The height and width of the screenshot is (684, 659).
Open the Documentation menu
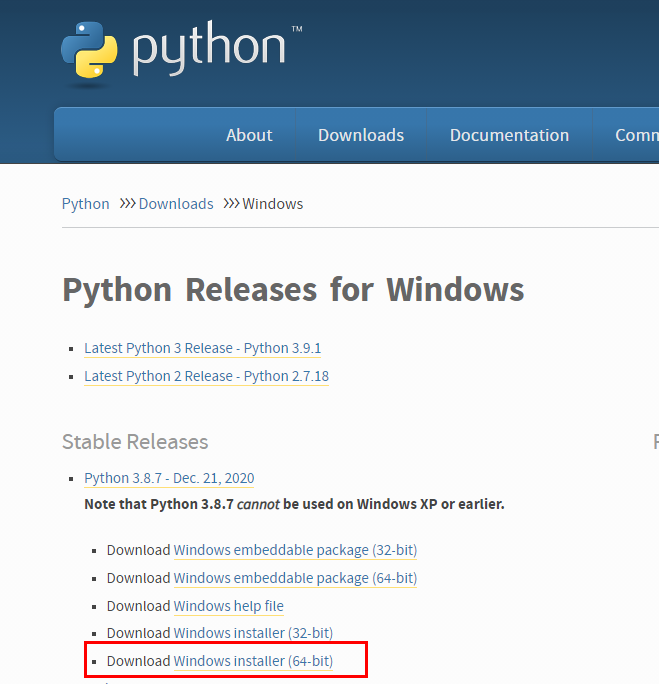(509, 135)
